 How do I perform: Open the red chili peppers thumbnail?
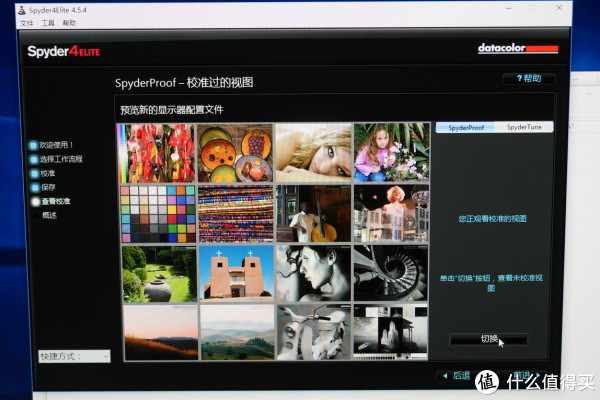click(156, 153)
